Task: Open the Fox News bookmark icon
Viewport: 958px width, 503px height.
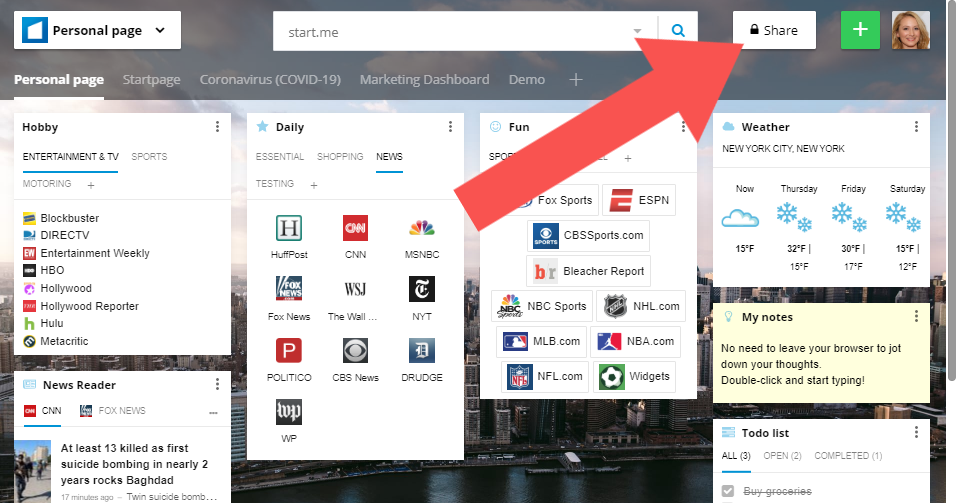Action: coord(289,288)
